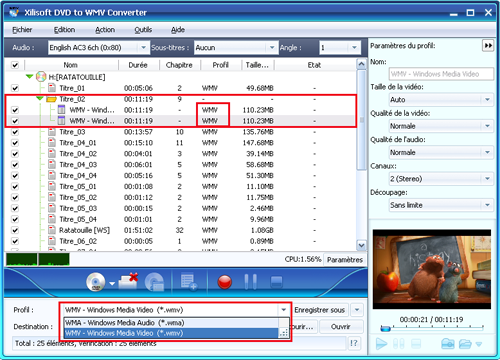Image resolution: width=500 pixels, height=360 pixels.
Task: Uncheck Titre_05_01 checkbox
Action: tap(15, 186)
